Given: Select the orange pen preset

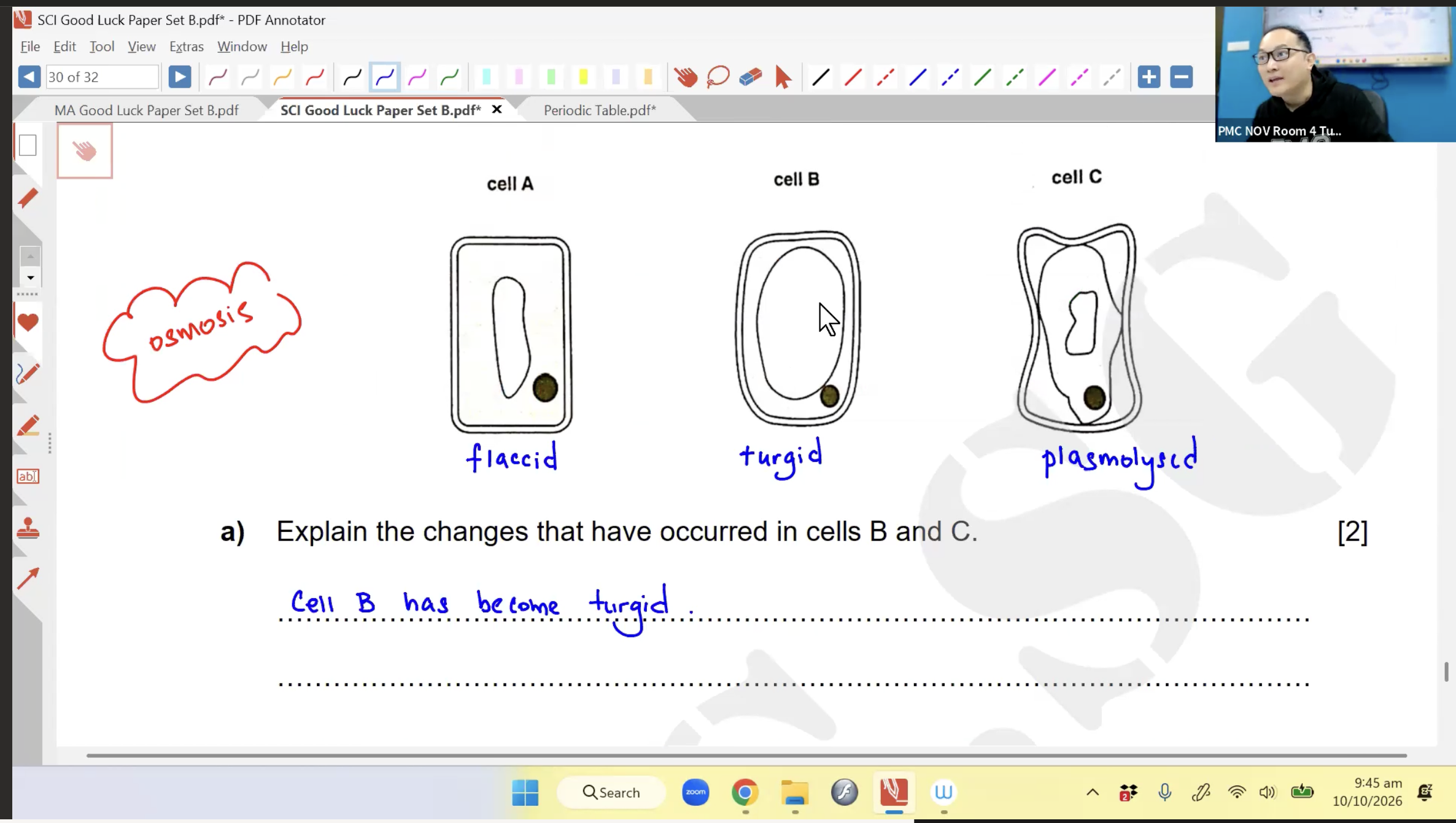Looking at the screenshot, I should point(283,77).
